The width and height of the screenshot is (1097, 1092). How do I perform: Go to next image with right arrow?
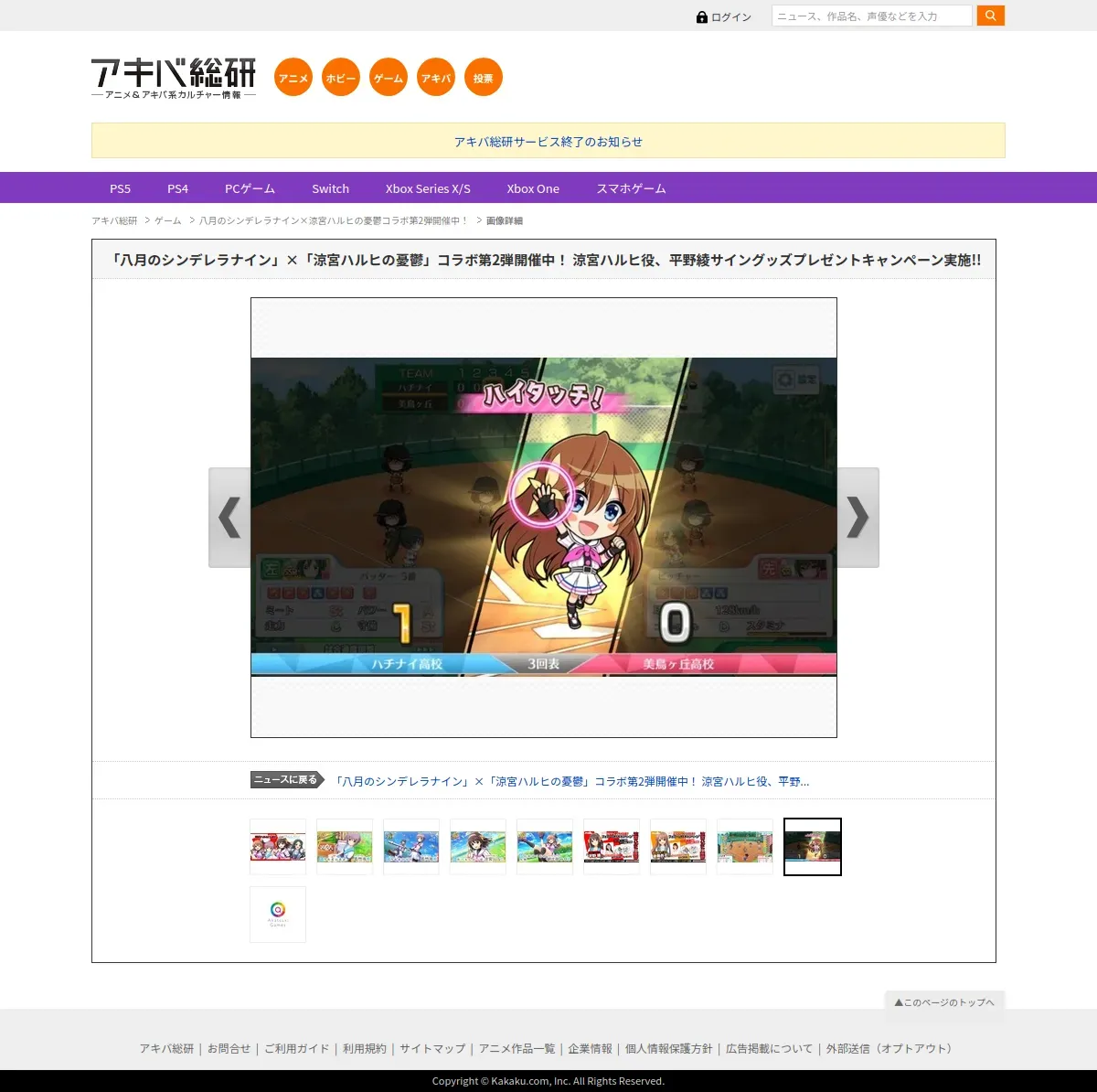click(857, 518)
